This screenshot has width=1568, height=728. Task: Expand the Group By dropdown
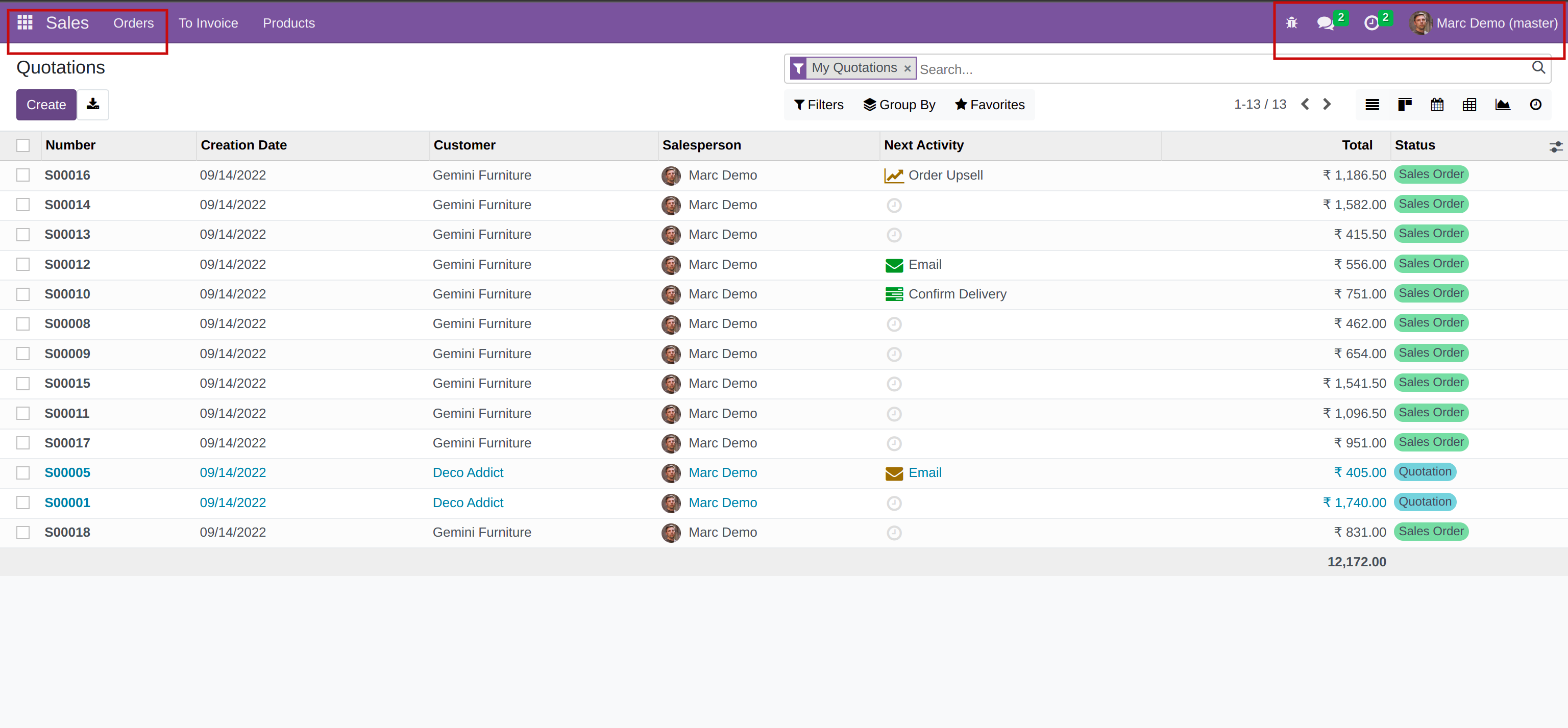899,105
